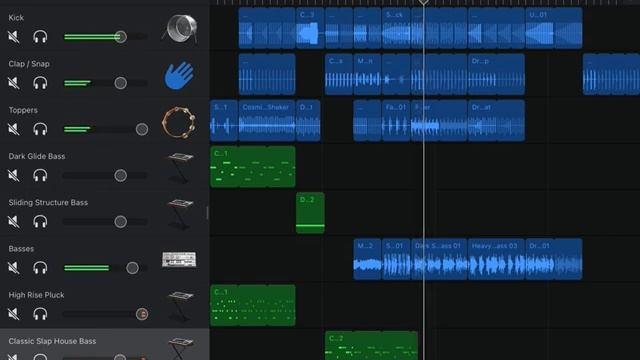Select the M...2 clip in Basses

[367, 259]
